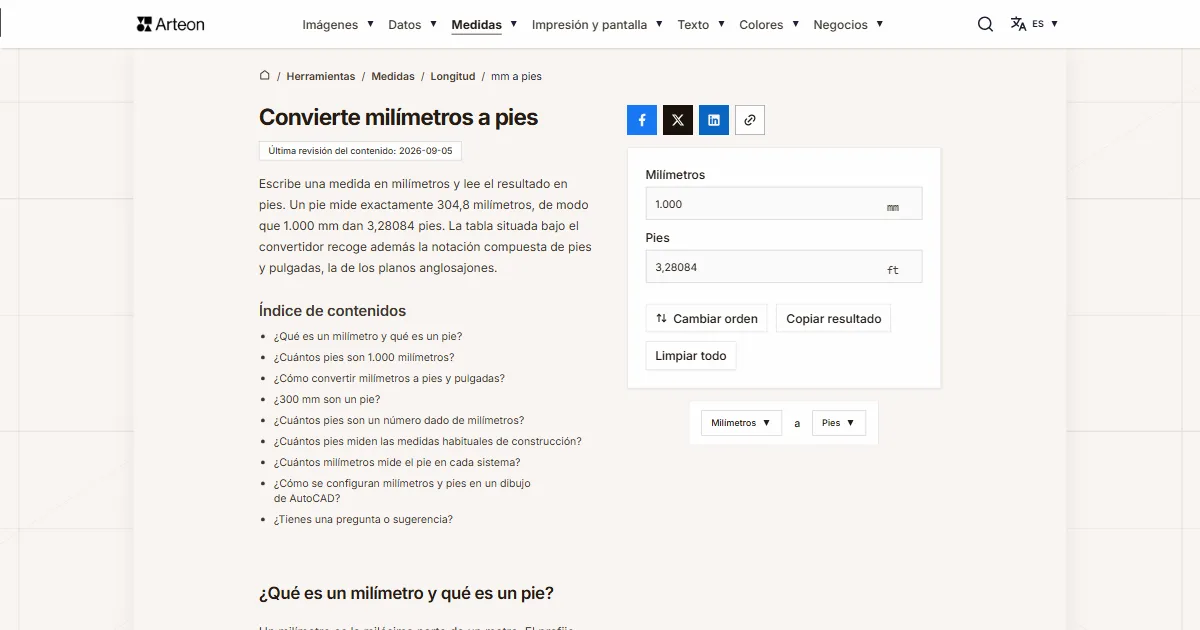This screenshot has width=1200, height=630.
Task: Open the language translate icon
Action: (x=1018, y=24)
